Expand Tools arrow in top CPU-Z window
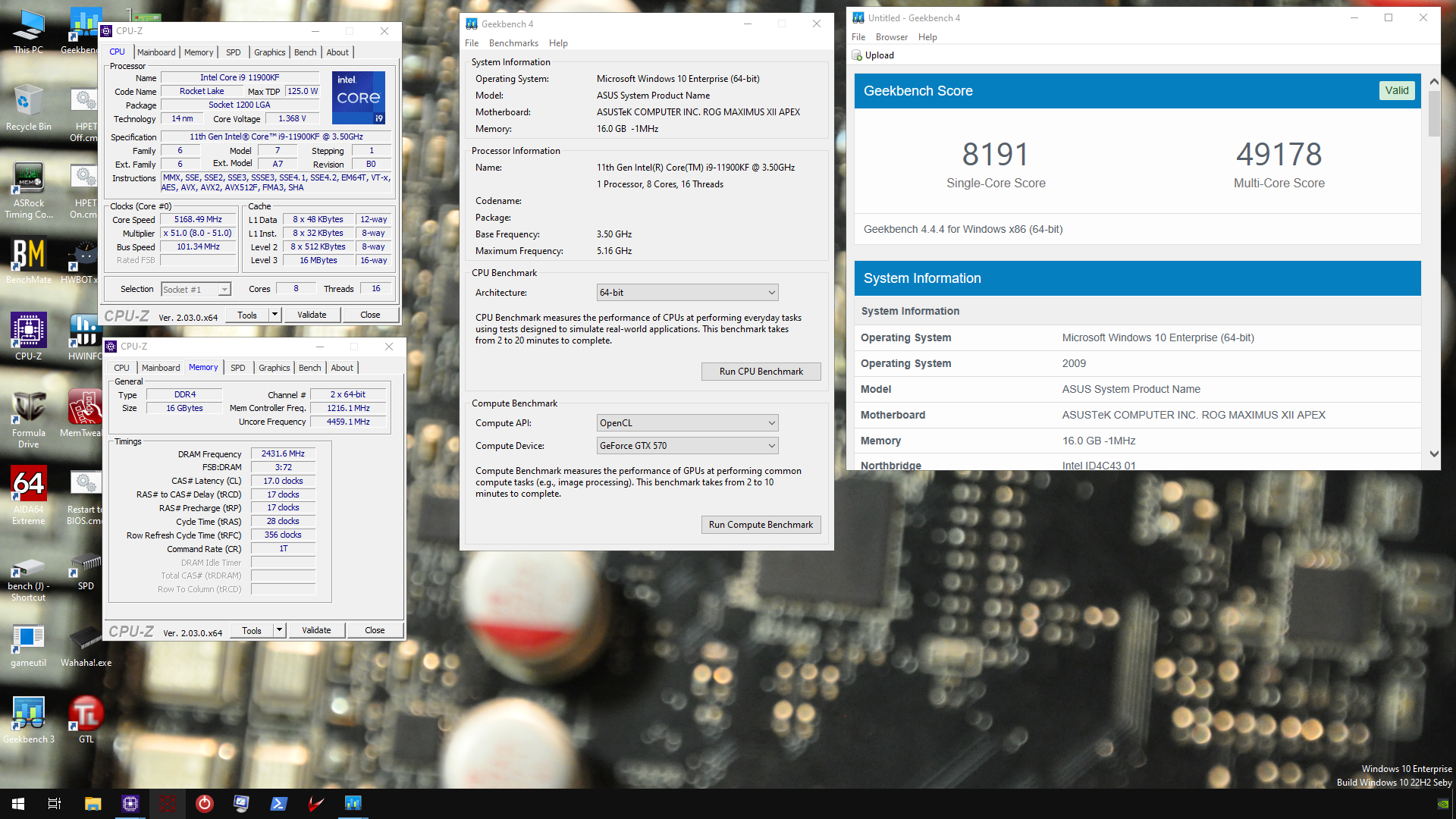 click(x=275, y=315)
